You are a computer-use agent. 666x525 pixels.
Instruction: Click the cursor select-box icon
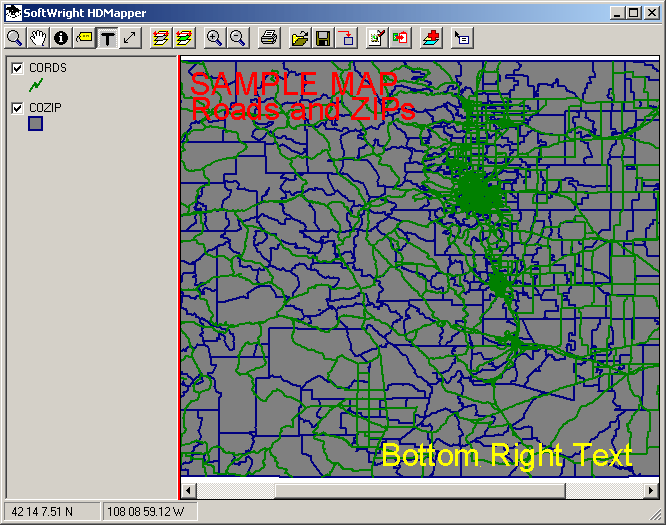pyautogui.click(x=462, y=38)
